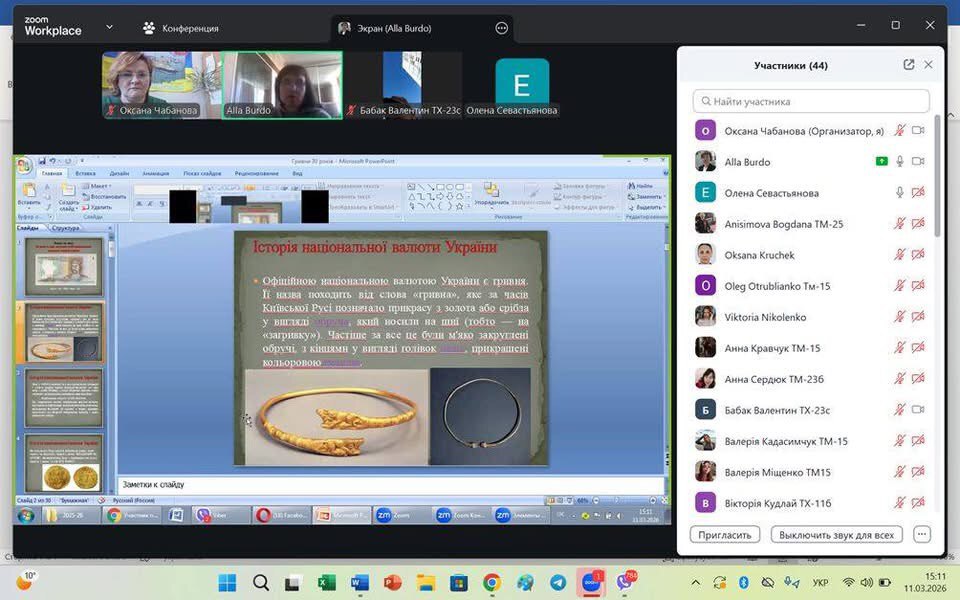Toggle Анна Кравчук's disabled camera icon
The image size is (960, 600).
(918, 348)
